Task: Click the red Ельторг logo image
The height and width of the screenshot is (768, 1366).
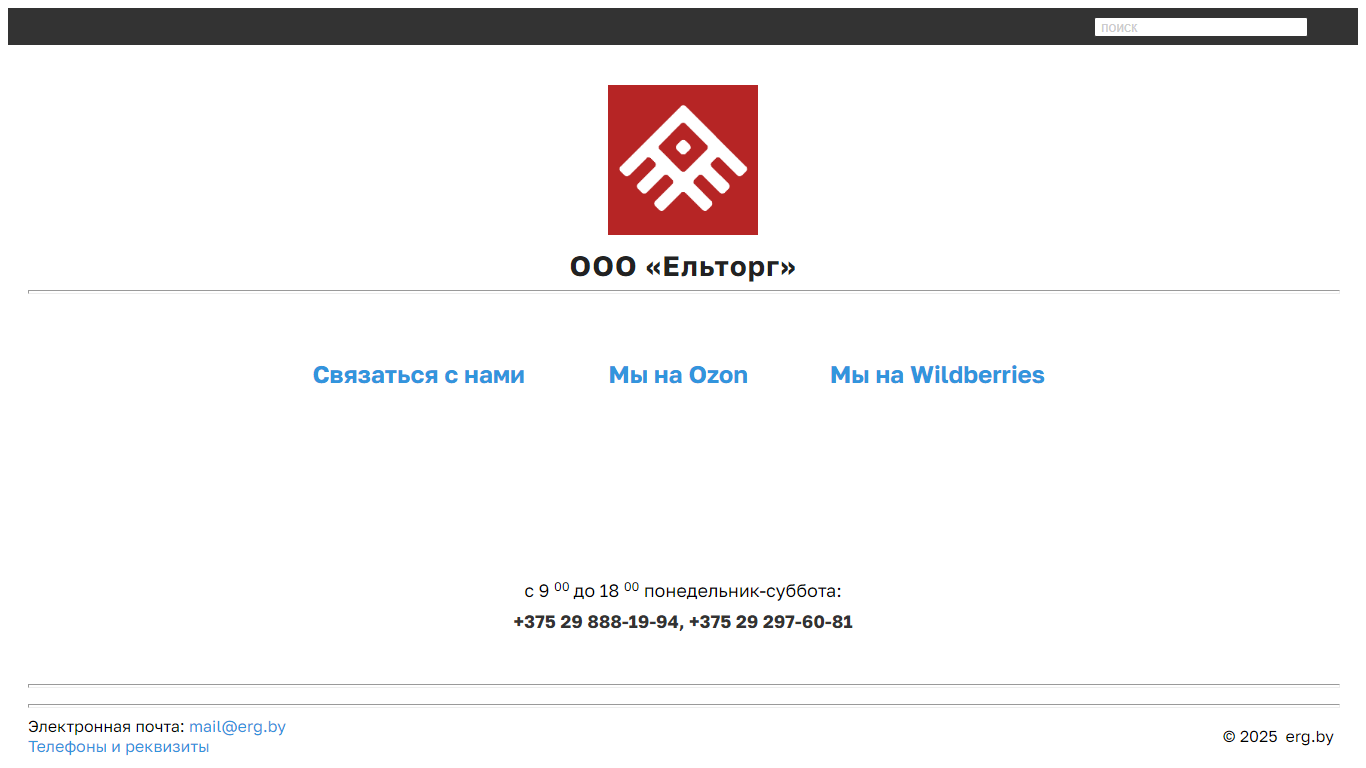Action: (683, 160)
